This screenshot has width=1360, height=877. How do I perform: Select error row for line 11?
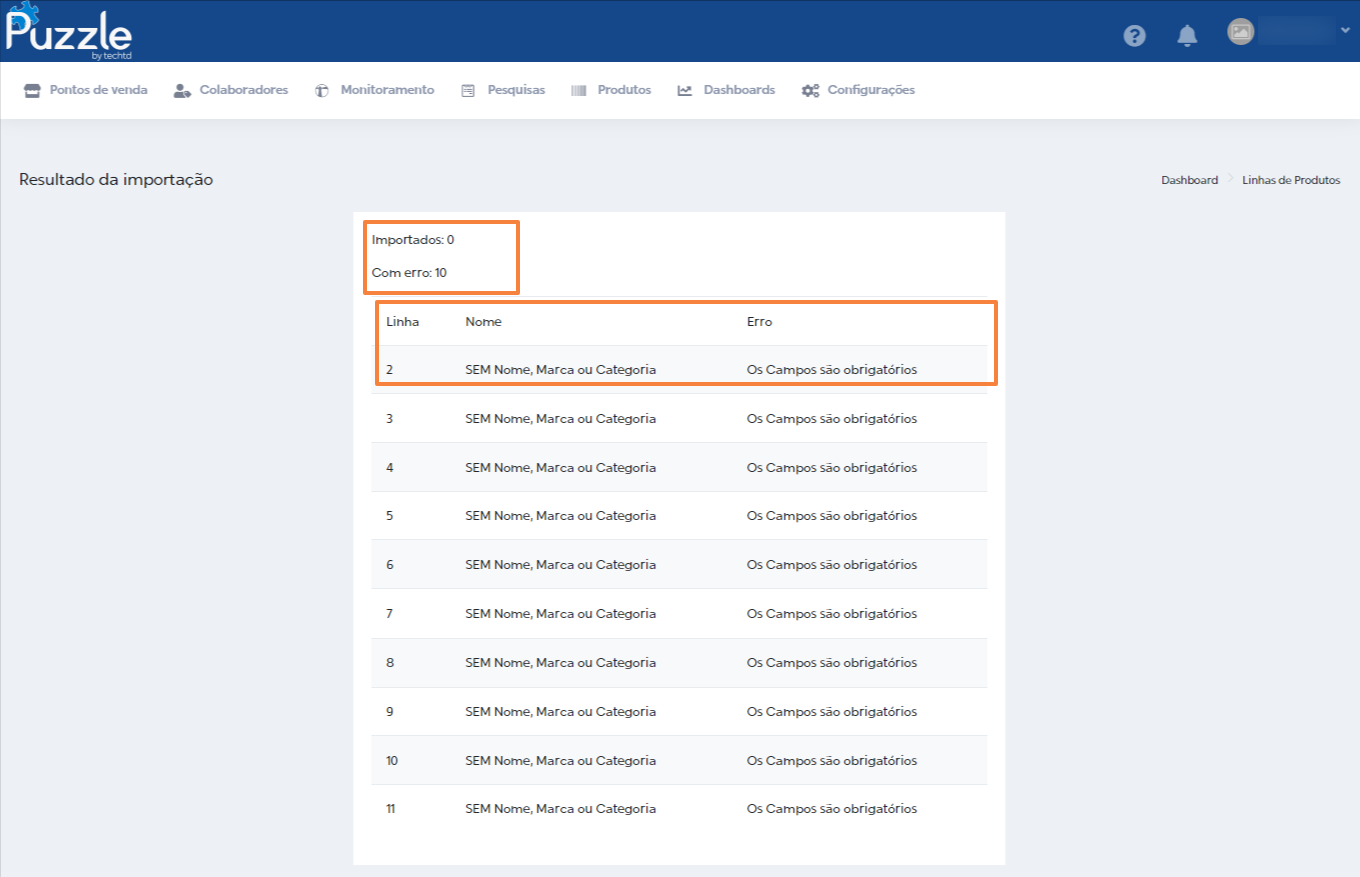click(x=679, y=809)
